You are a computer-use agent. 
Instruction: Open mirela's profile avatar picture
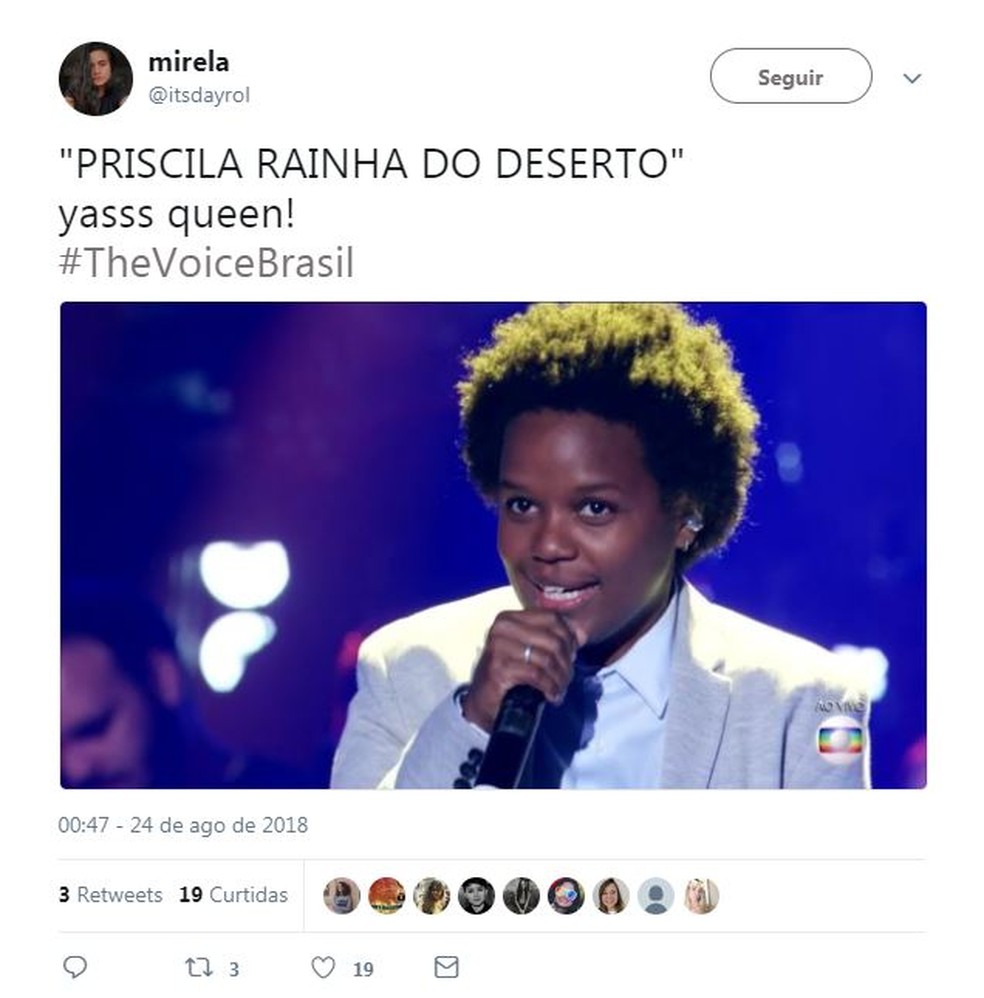tap(96, 79)
